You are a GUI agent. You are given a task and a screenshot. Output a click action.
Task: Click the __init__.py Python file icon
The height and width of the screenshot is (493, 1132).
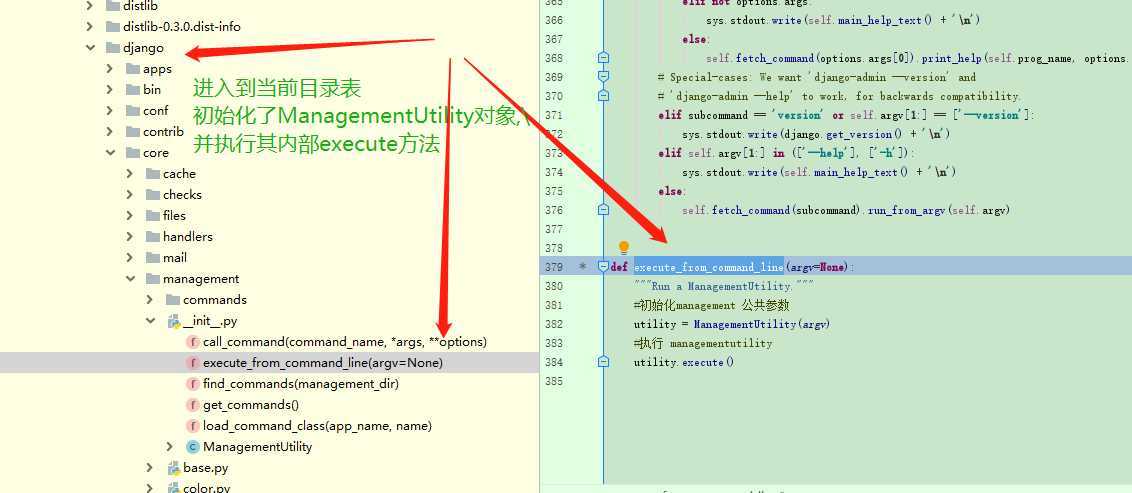(x=173, y=321)
